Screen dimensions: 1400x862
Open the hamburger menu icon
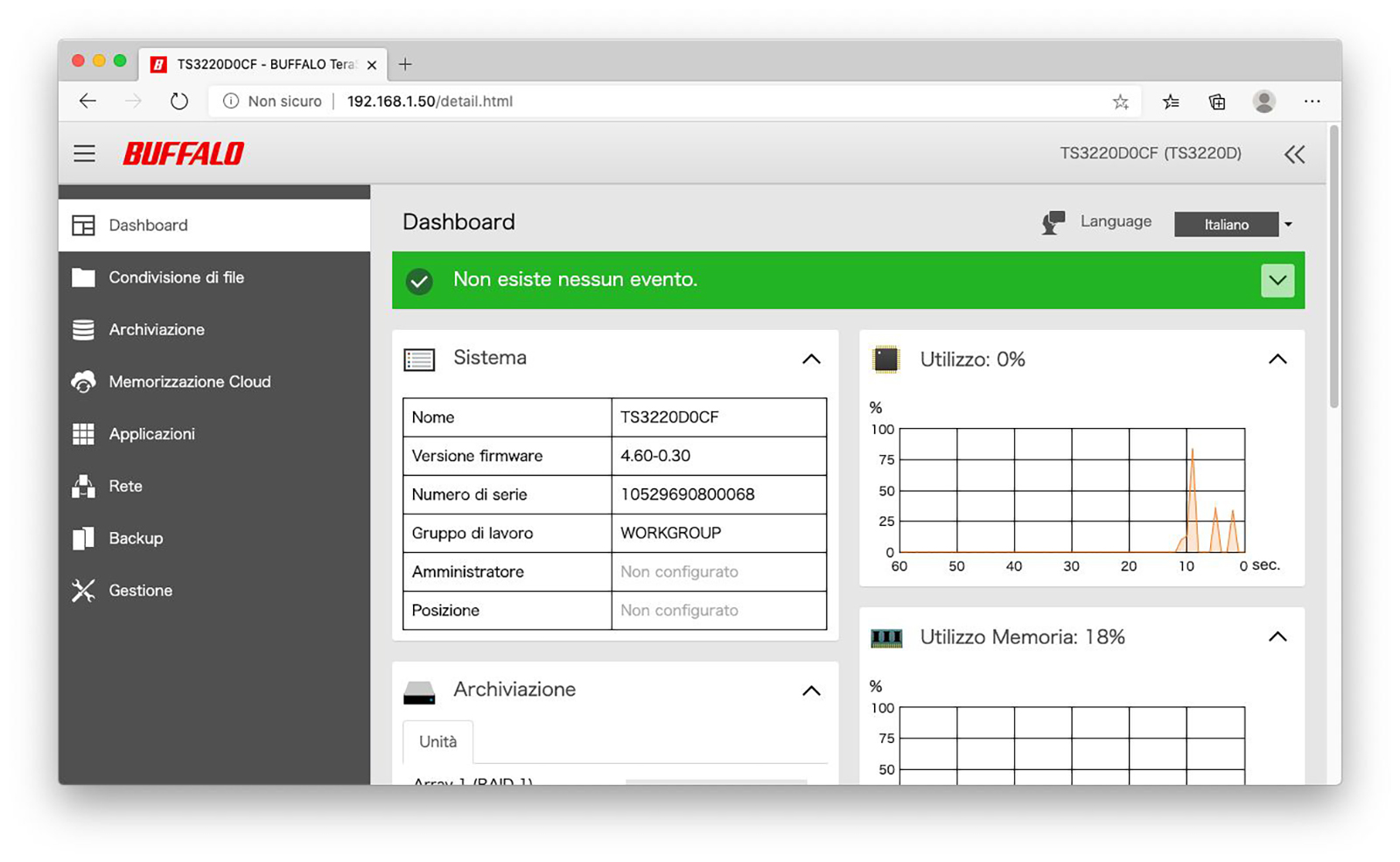point(84,154)
